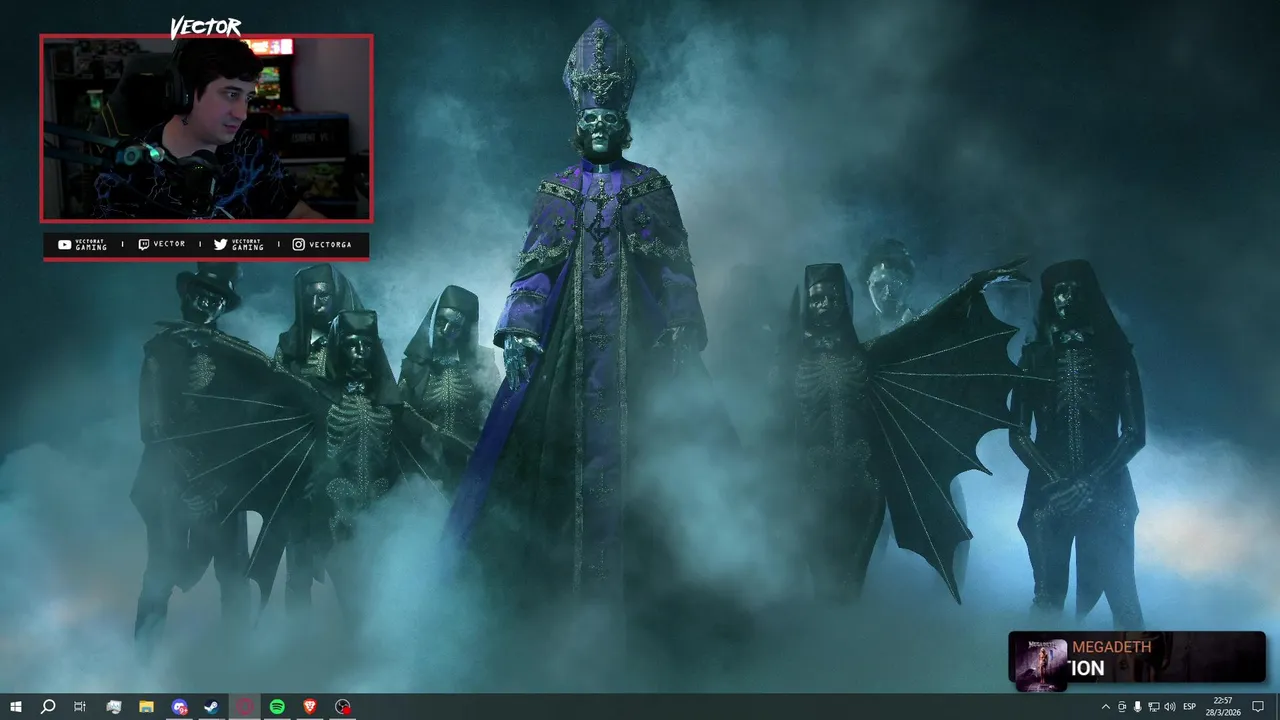Open Task View from the taskbar

(80, 707)
